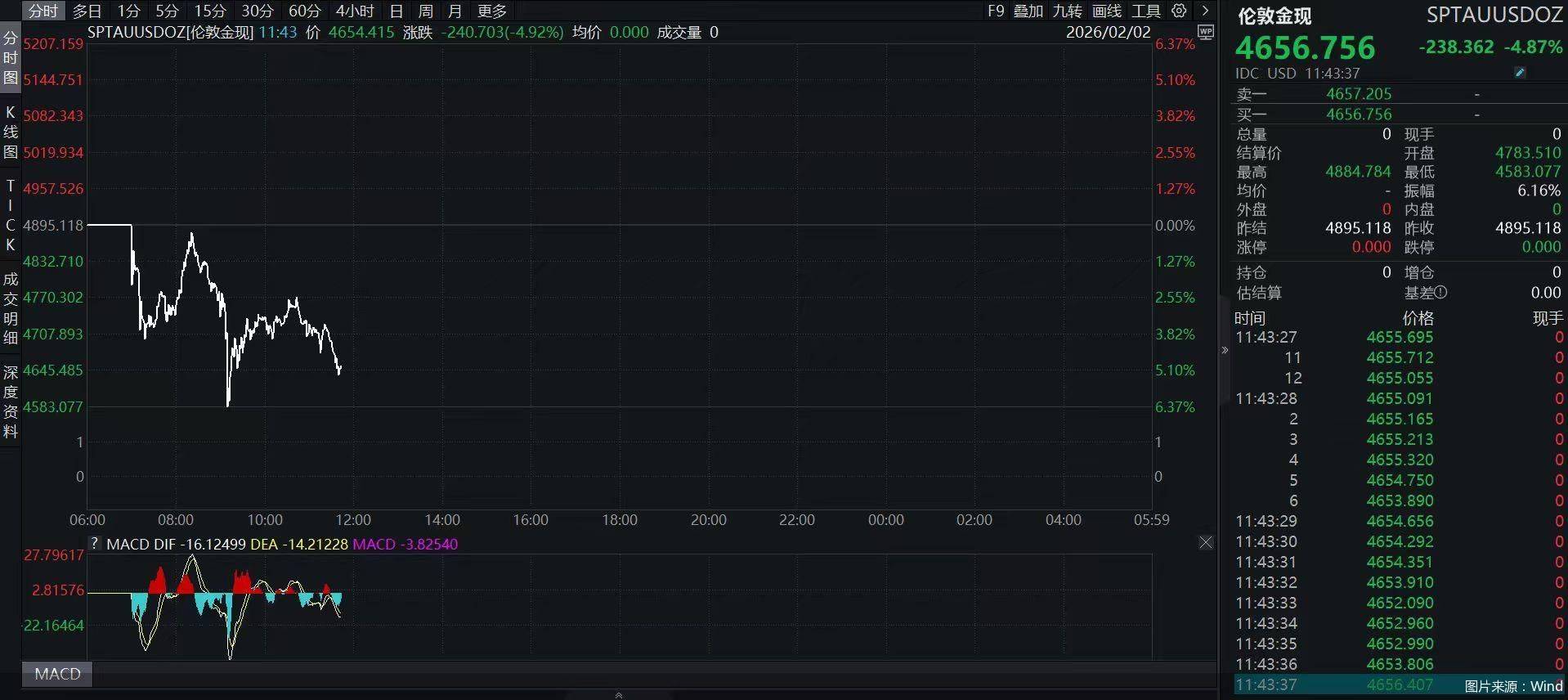The image size is (1568, 700).
Task: Open the K线图 view in left sidebar
Action: coord(11,132)
